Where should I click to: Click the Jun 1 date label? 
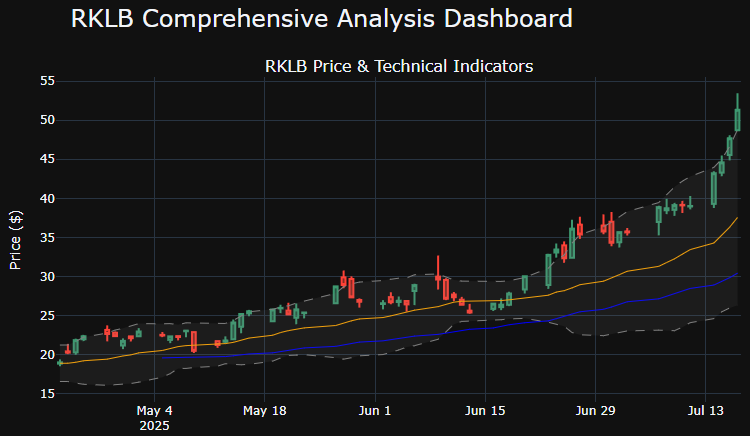point(375,411)
